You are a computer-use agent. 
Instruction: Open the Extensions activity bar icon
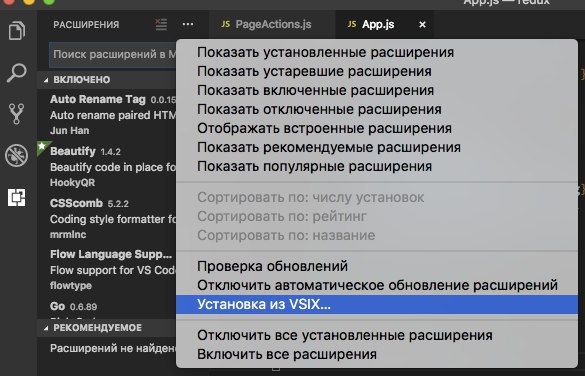point(17,197)
